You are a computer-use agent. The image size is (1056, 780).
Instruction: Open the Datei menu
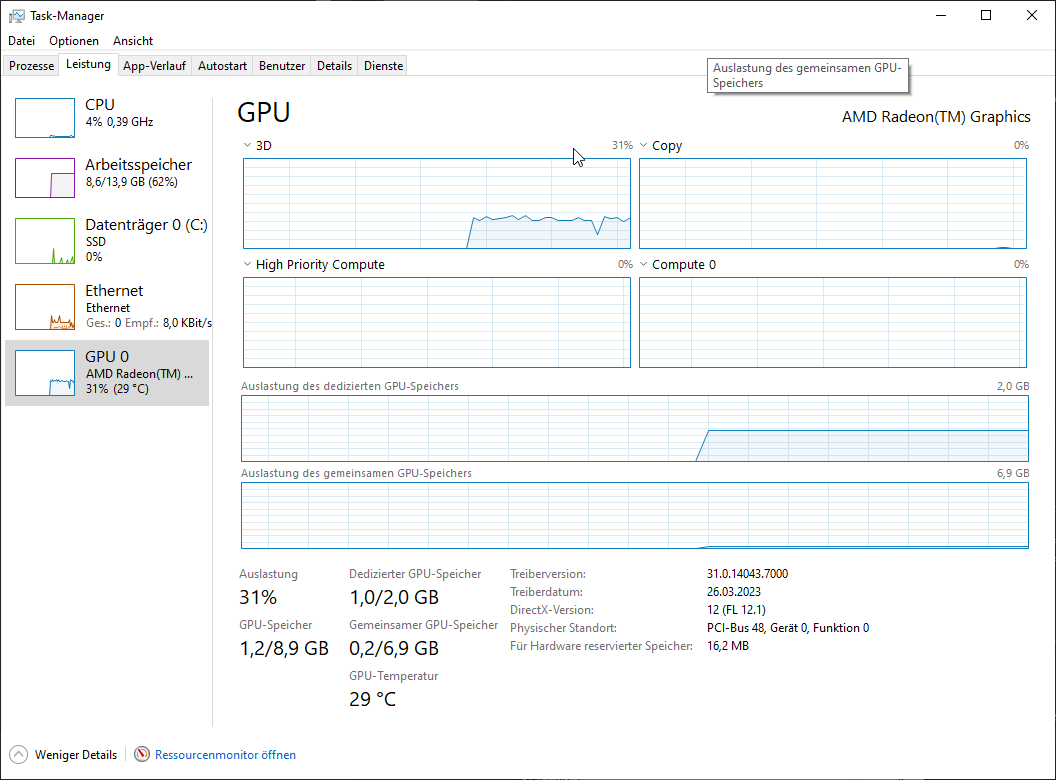22,41
